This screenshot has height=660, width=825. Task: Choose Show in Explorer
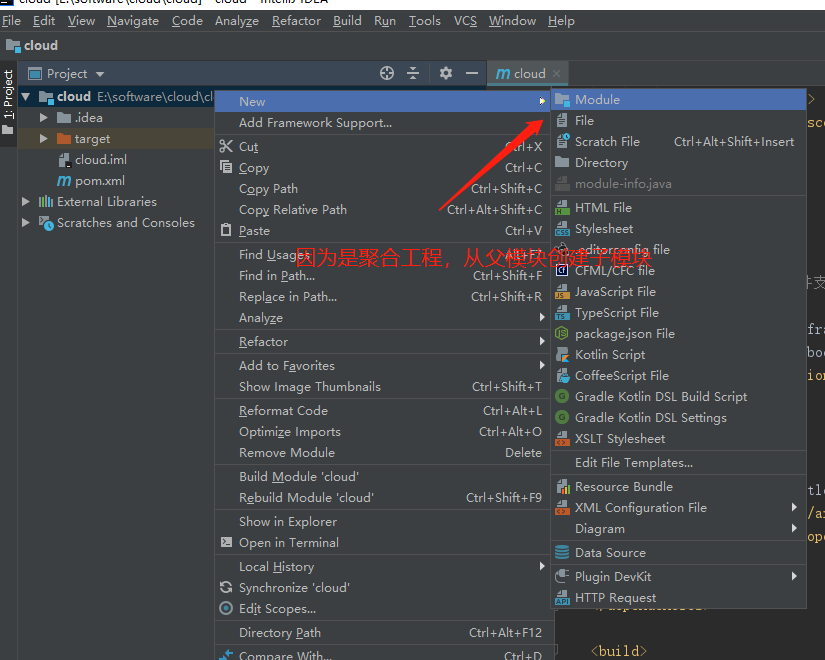tap(385, 522)
